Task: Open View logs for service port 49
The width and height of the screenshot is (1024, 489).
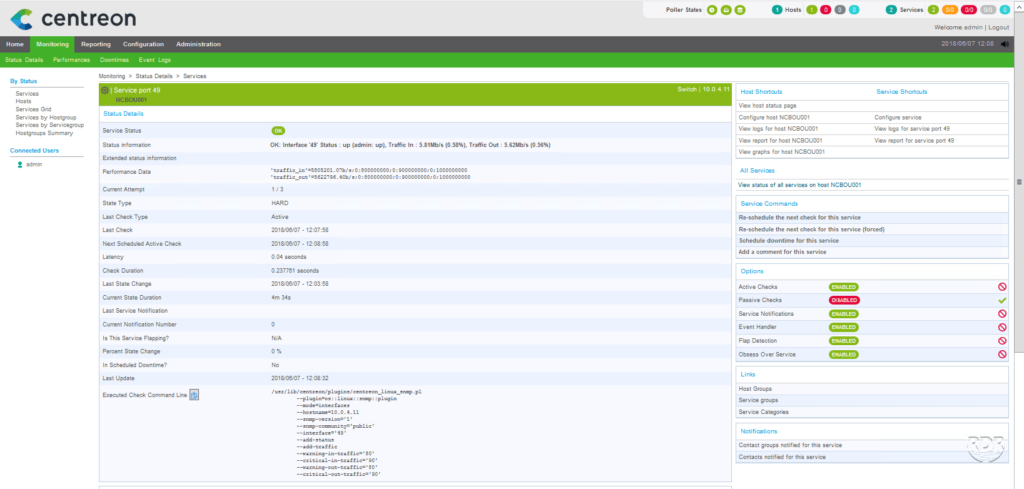Action: click(912, 129)
